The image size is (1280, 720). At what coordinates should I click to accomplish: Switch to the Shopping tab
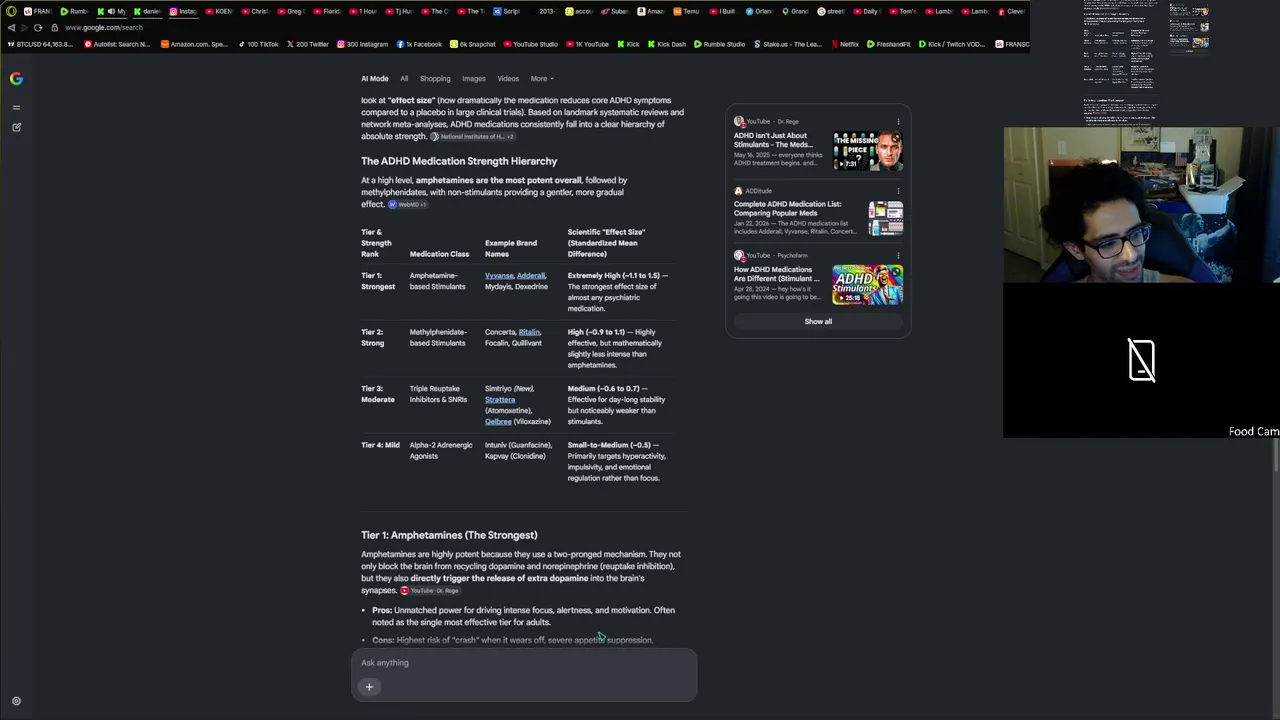pos(435,78)
